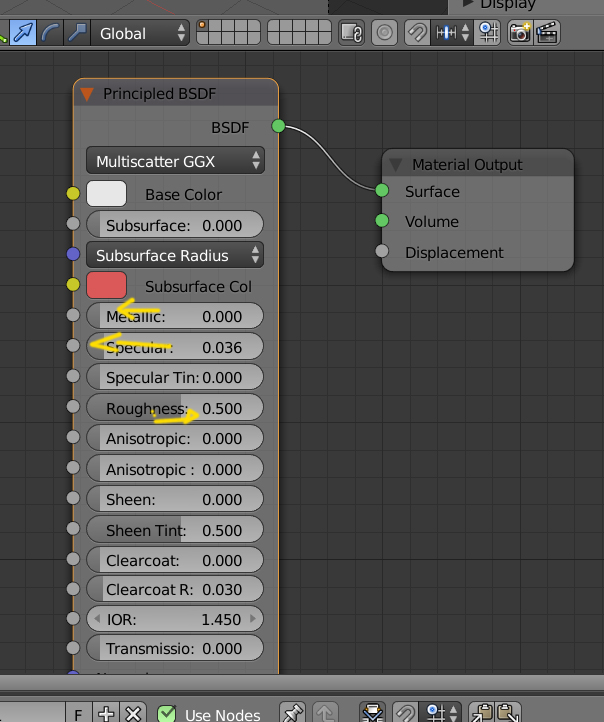Paste nodes from clipboard

click(508, 713)
